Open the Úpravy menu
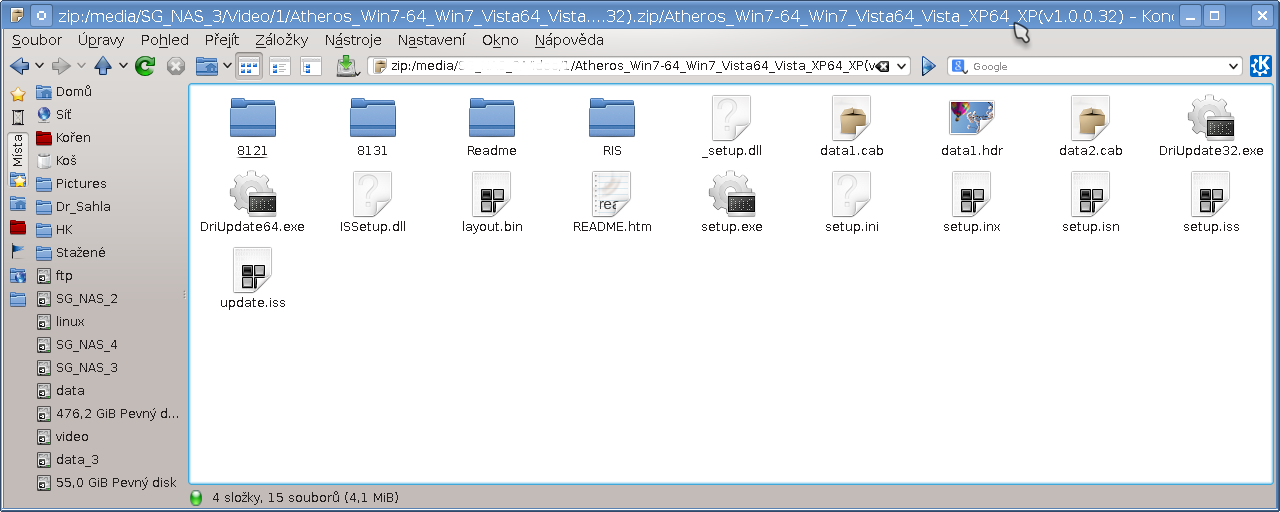1280x512 pixels. point(101,40)
